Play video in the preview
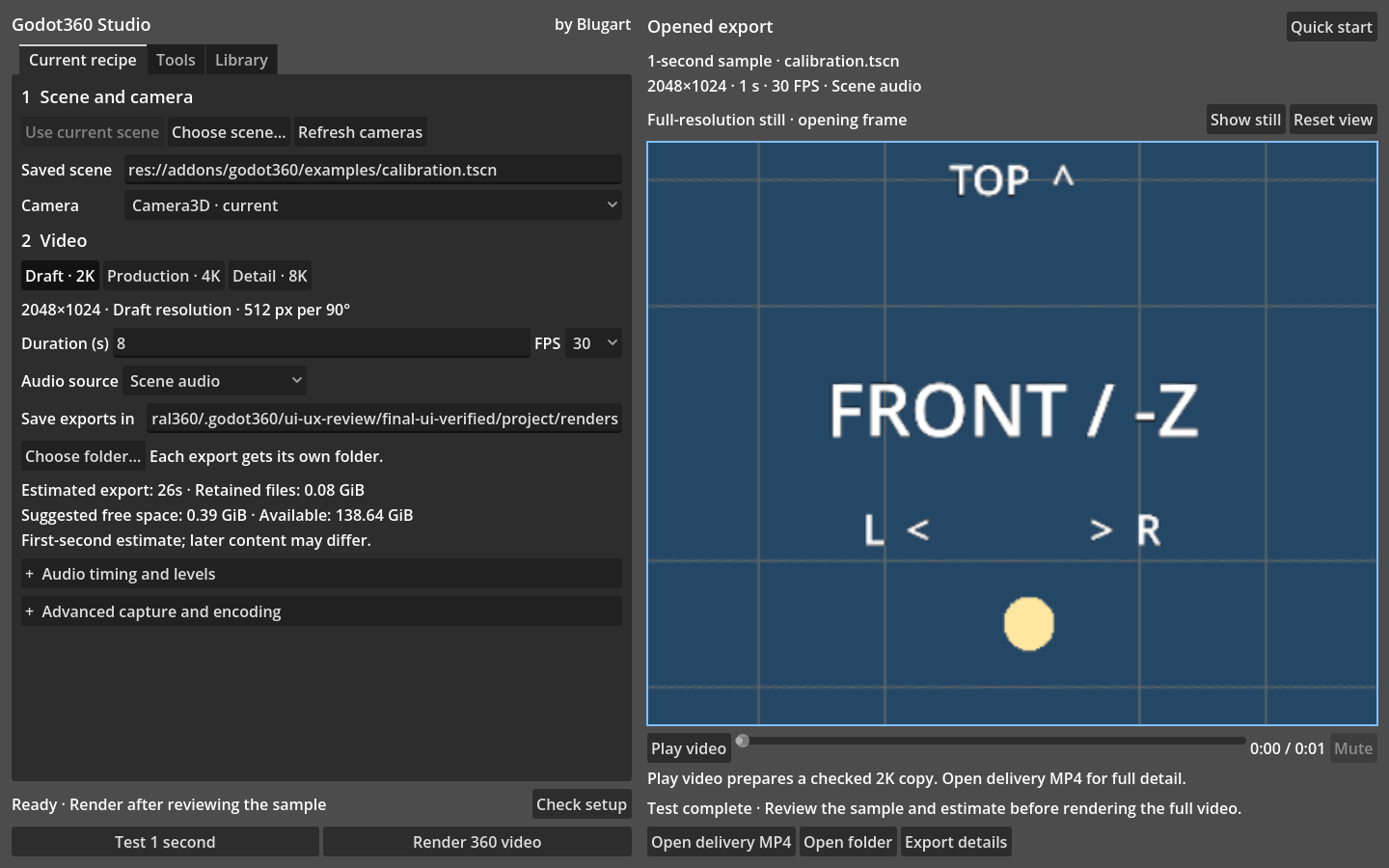1389x868 pixels. coord(689,748)
